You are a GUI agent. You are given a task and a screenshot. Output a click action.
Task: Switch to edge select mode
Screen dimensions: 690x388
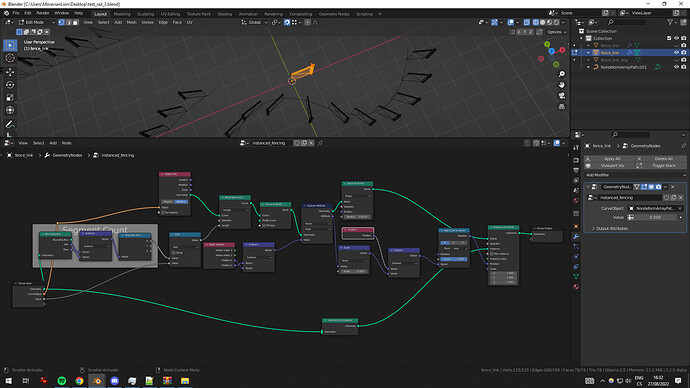pyautogui.click(x=69, y=22)
